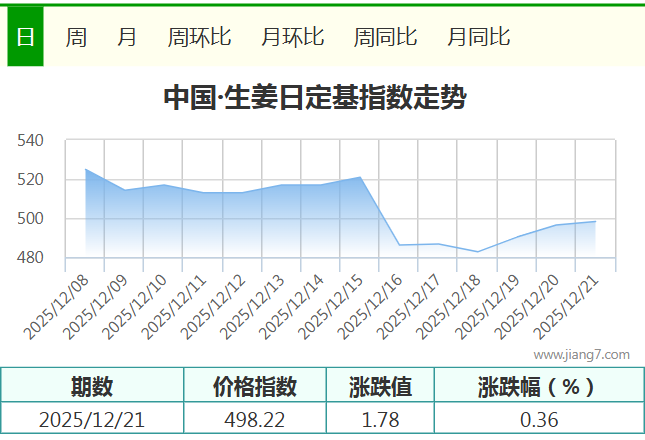Show the 周同比 comparison tab
The height and width of the screenshot is (440, 645).
pos(385,38)
